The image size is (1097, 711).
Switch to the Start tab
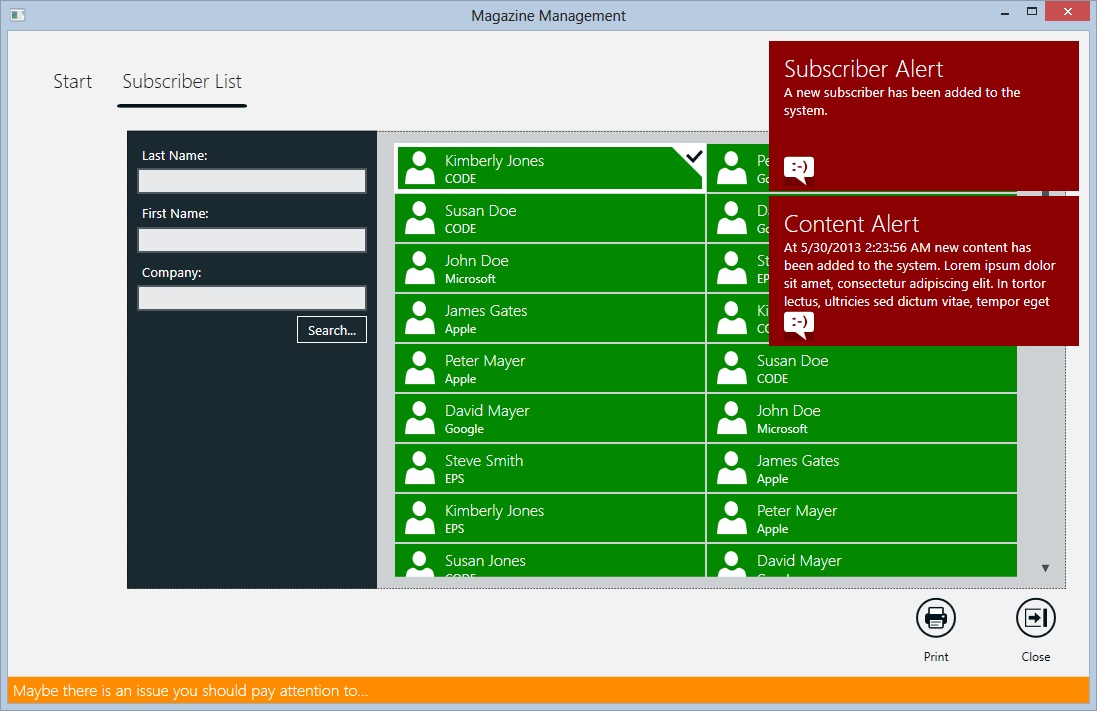coord(72,81)
